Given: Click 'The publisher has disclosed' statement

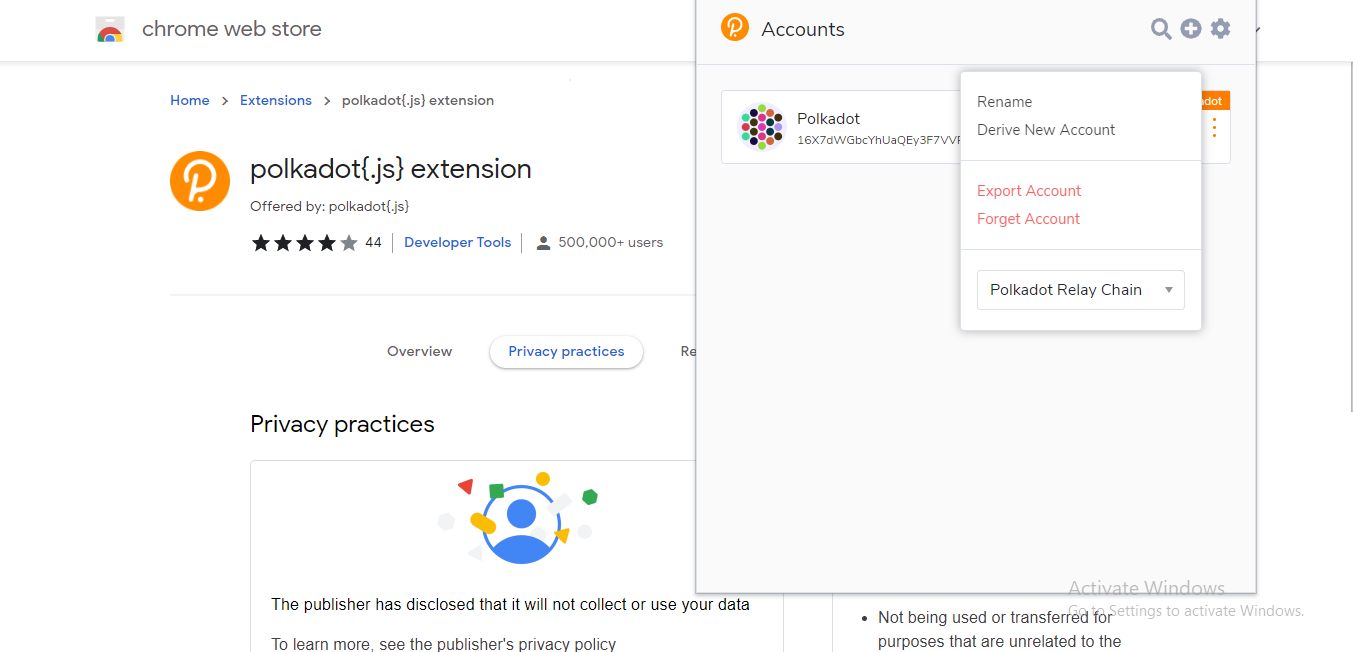Looking at the screenshot, I should [510, 605].
